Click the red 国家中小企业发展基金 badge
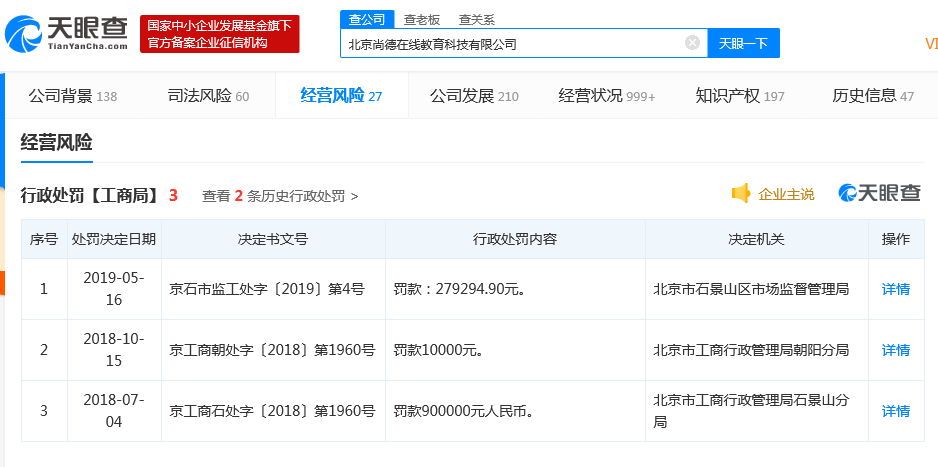Viewport: 938px width, 467px height. 220,34
